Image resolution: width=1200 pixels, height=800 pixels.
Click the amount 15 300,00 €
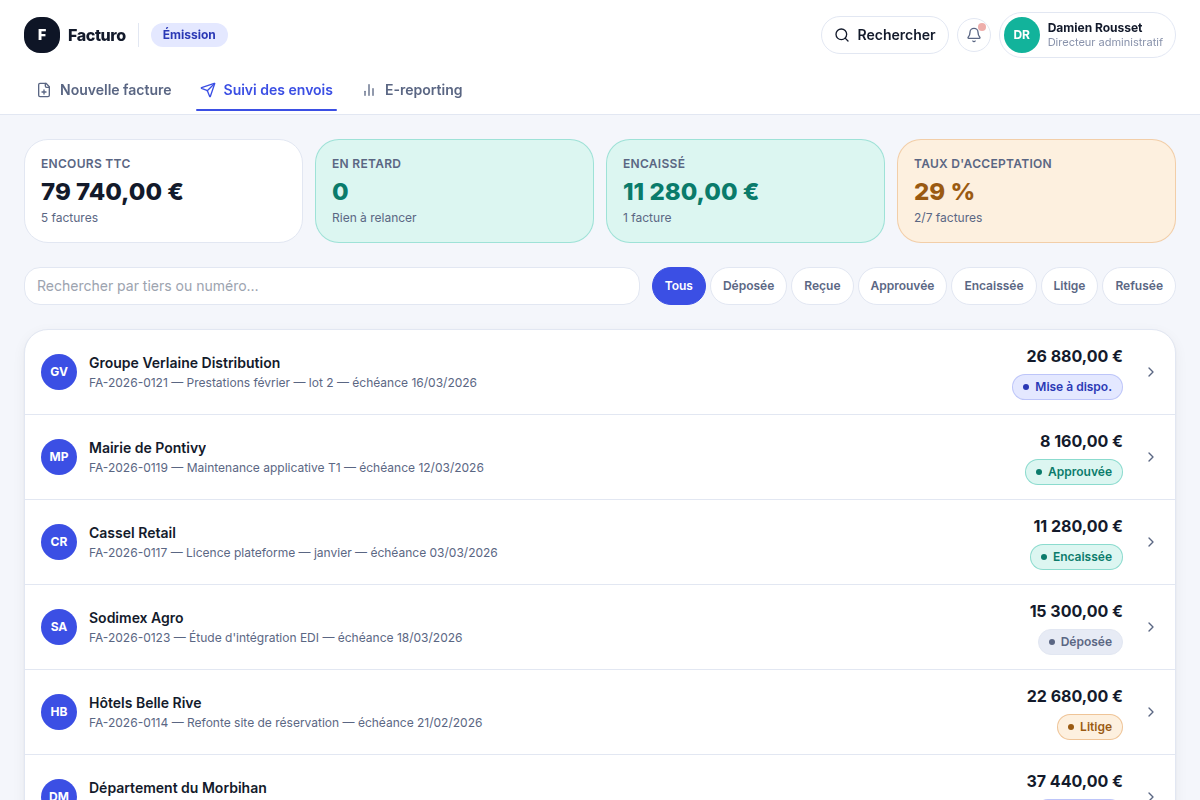(x=1076, y=611)
